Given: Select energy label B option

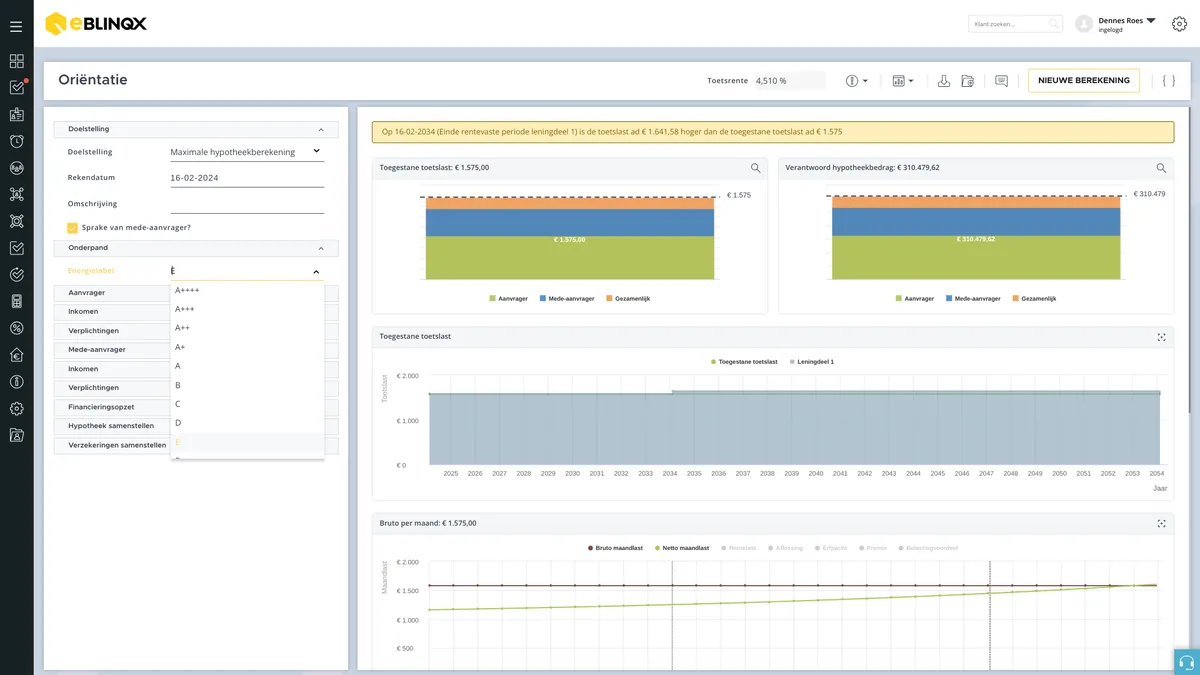Looking at the screenshot, I should pos(247,385).
